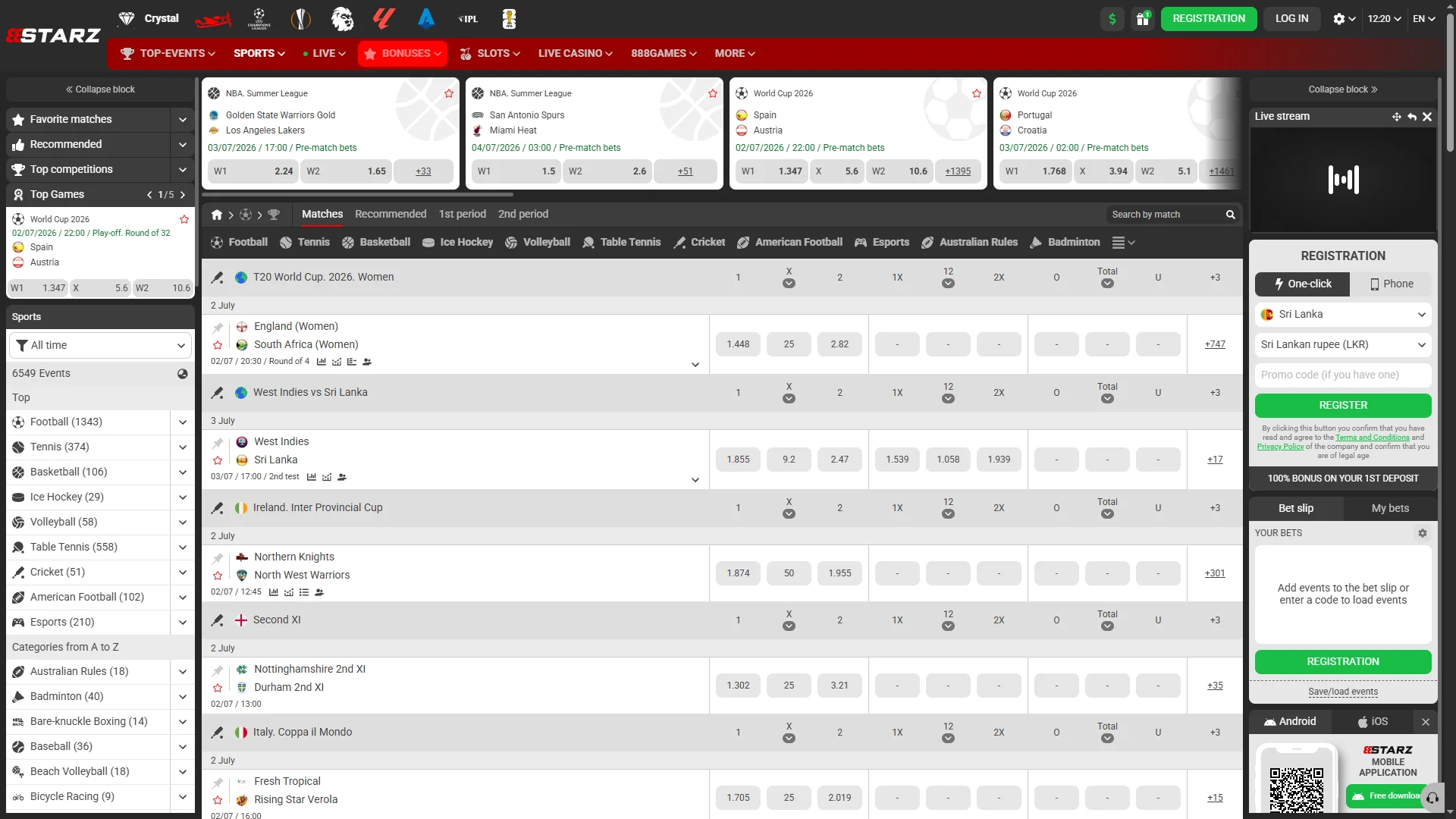Viewport: 1456px width, 819px height.
Task: Expand the Recommended sidebar section
Action: 183,145
